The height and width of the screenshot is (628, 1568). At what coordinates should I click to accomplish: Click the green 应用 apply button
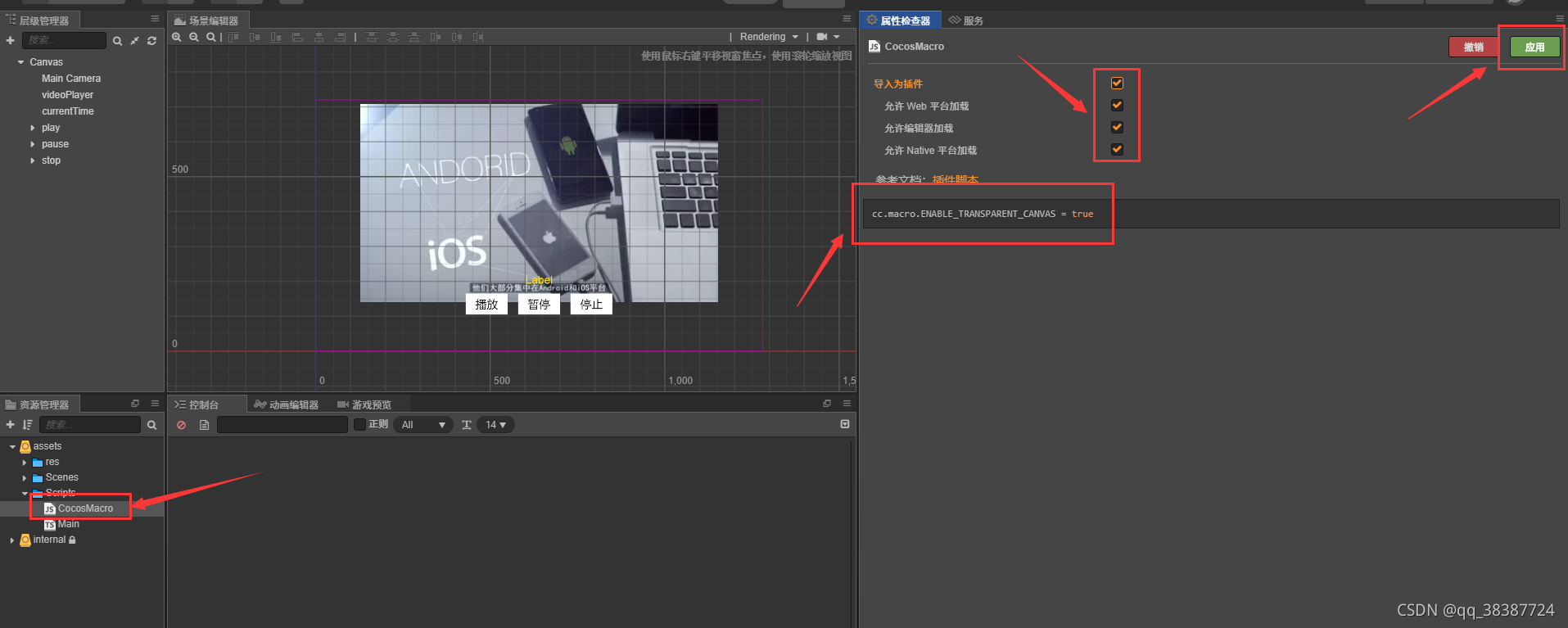point(1534,47)
